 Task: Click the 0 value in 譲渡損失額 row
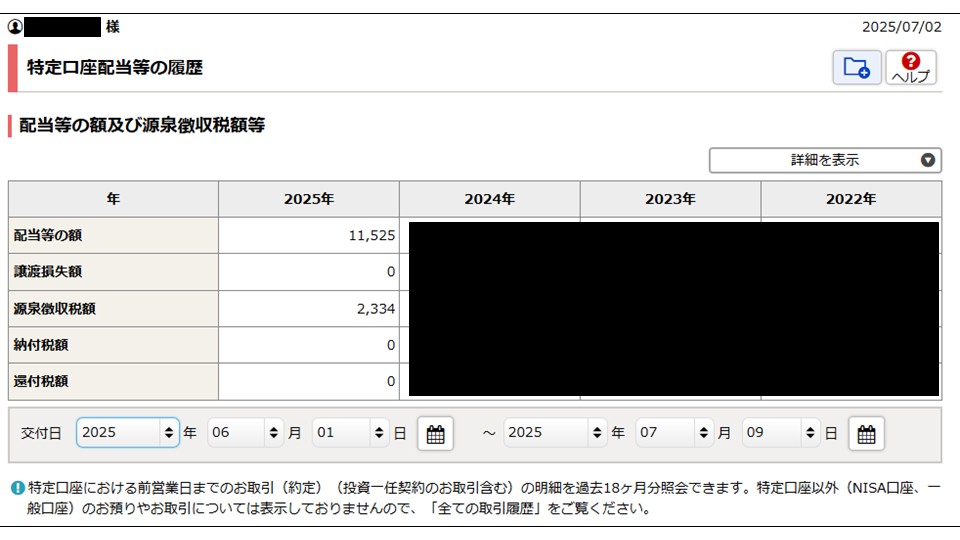(391, 272)
